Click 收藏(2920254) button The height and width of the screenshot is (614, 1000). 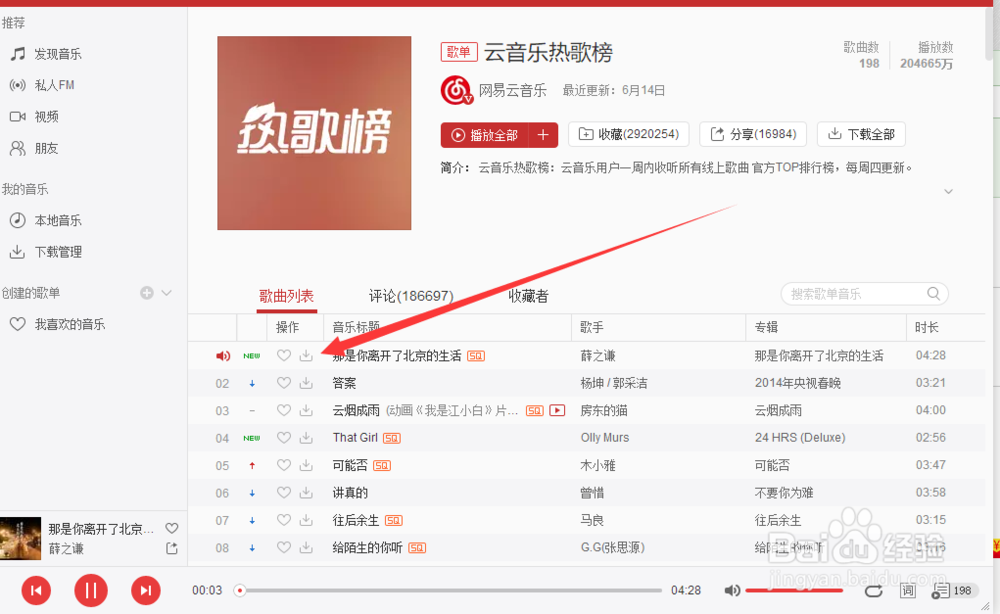629,135
